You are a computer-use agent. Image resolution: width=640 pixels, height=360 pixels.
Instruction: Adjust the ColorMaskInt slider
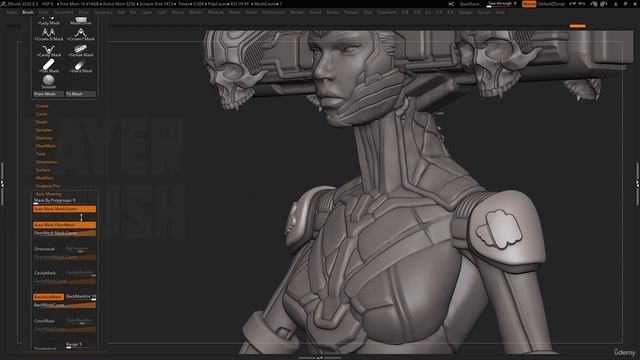(80, 321)
